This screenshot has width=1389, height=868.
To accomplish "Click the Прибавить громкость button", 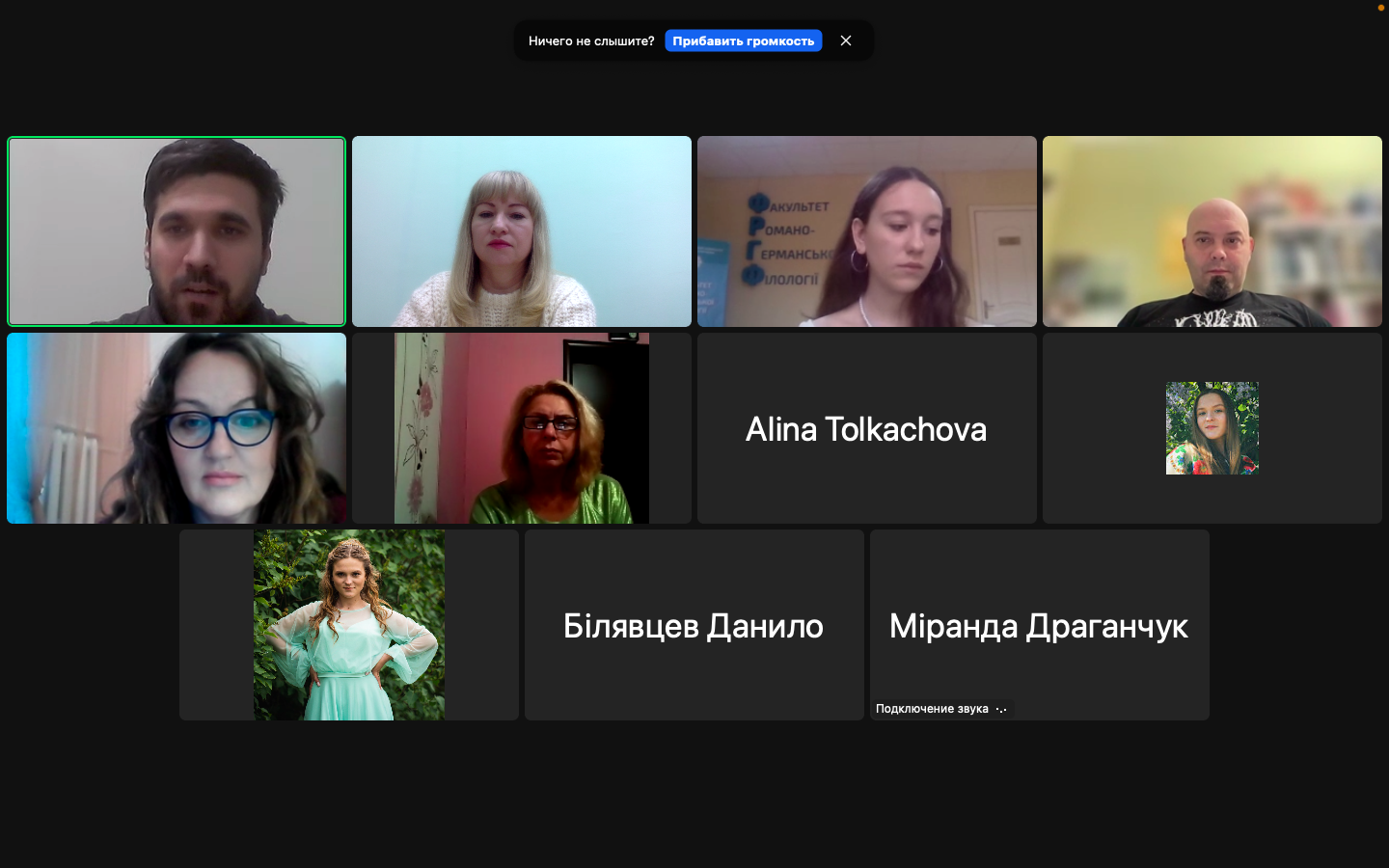I will [743, 41].
